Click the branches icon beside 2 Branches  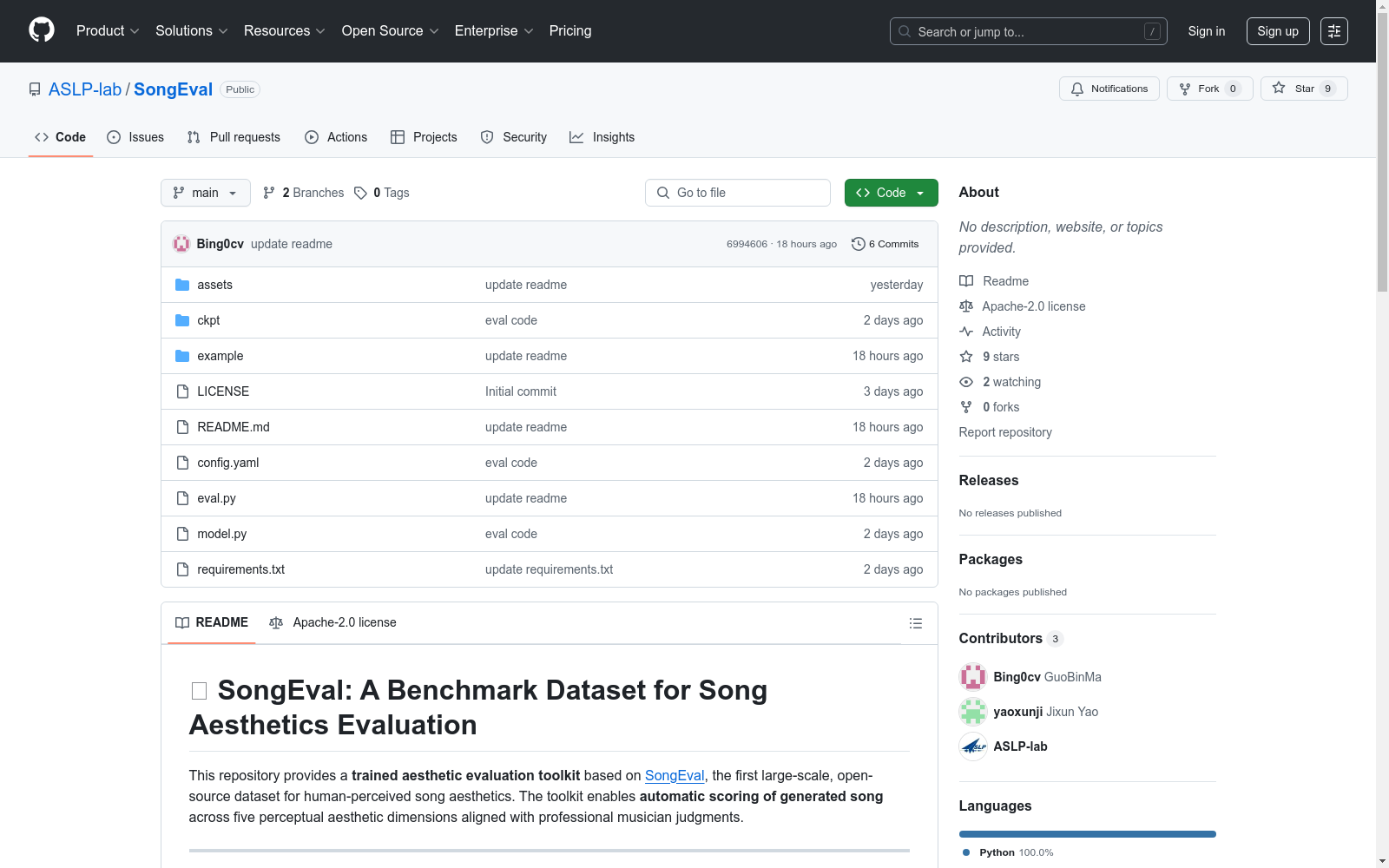pyautogui.click(x=269, y=193)
